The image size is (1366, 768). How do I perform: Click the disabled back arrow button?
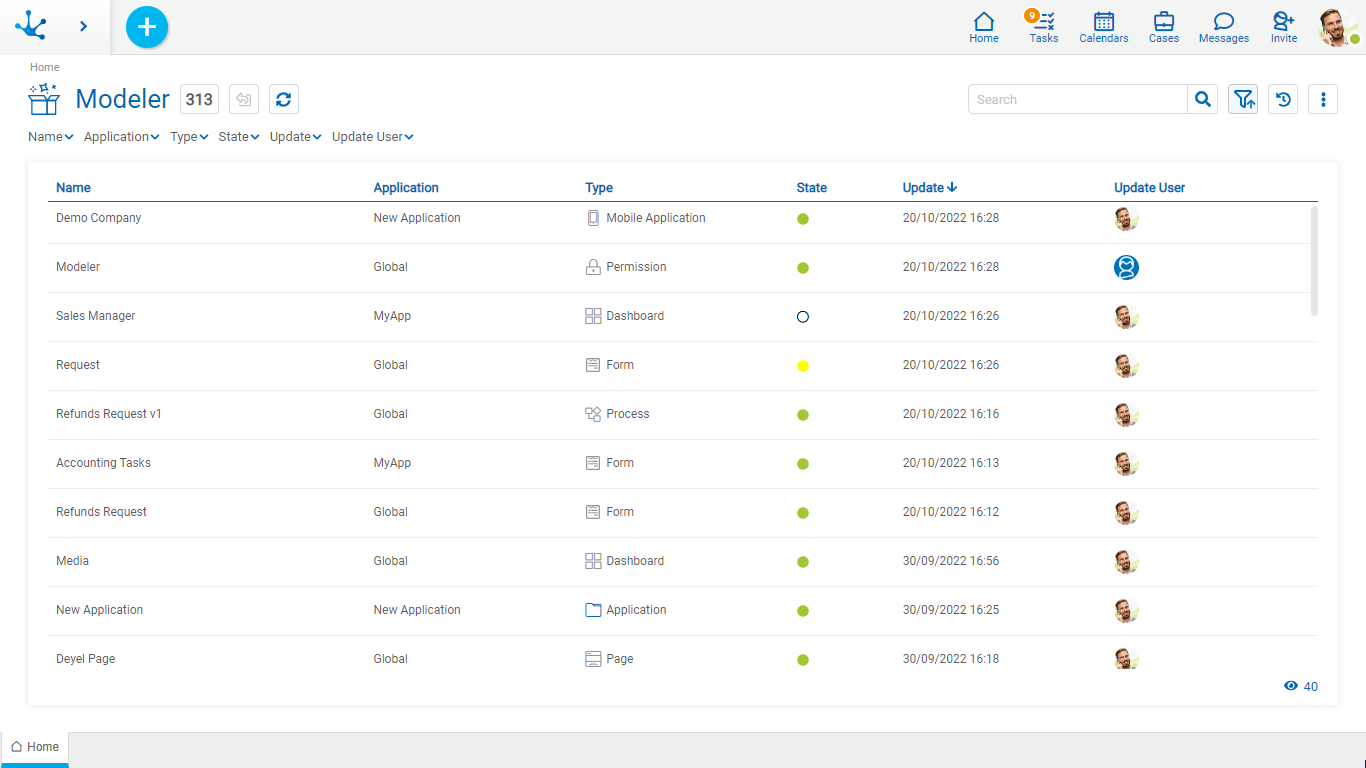(x=244, y=99)
